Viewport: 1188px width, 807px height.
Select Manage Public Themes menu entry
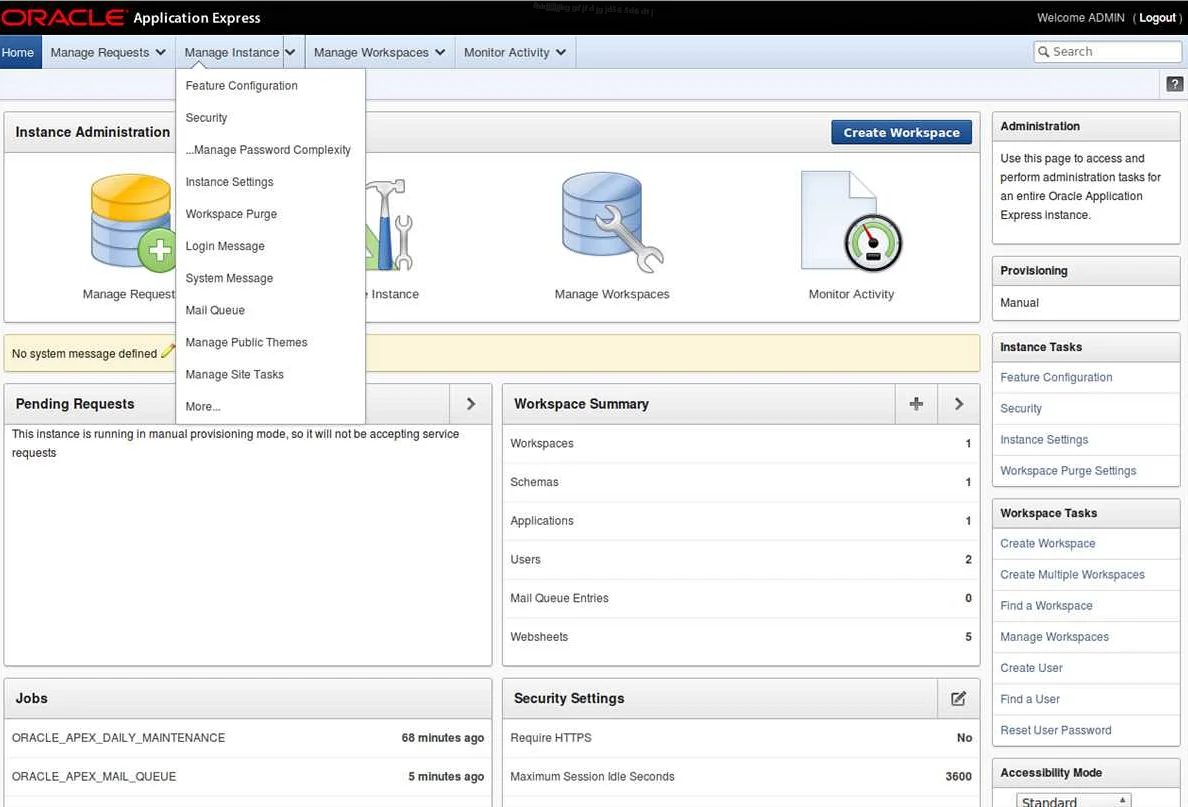(246, 342)
